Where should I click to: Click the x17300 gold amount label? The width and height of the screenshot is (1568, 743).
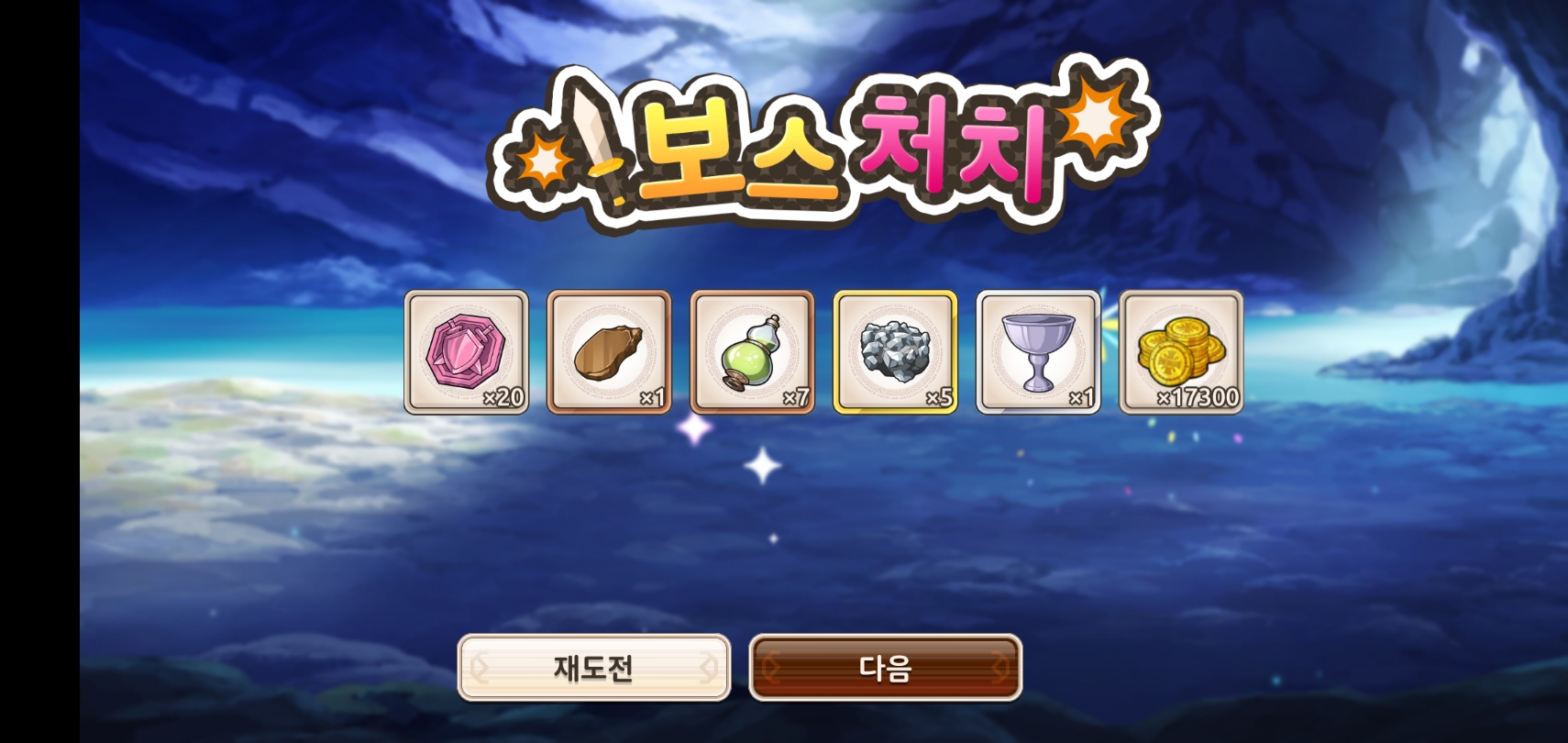[x=1198, y=397]
